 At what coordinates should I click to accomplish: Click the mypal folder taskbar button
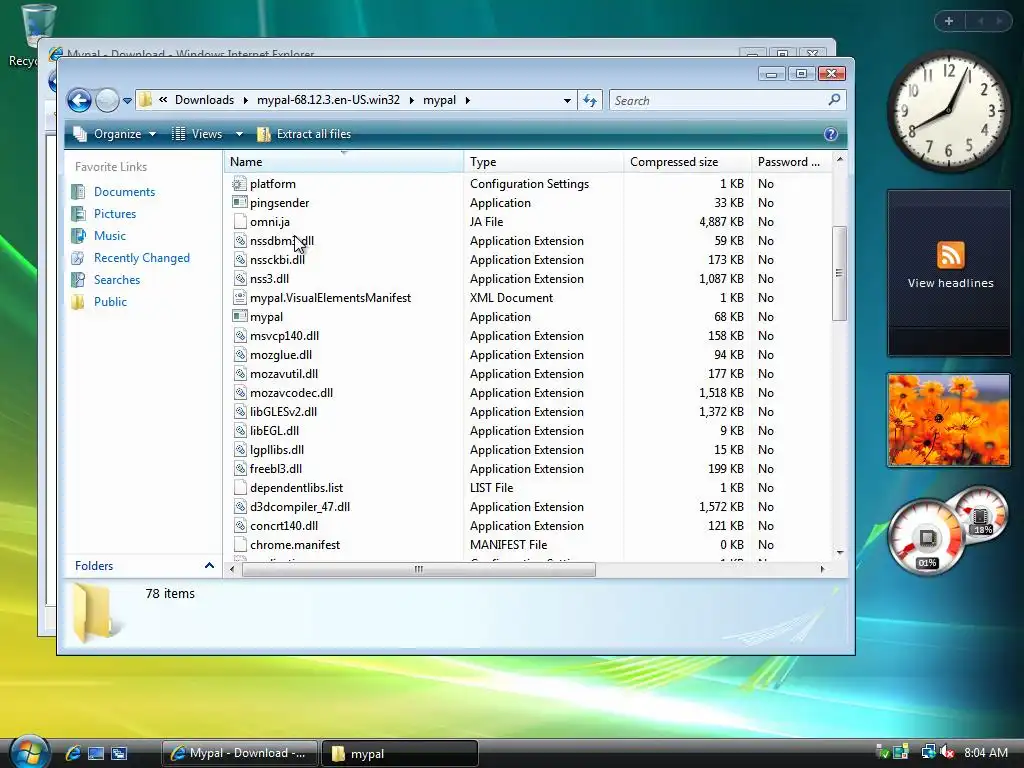pyautogui.click(x=400, y=753)
